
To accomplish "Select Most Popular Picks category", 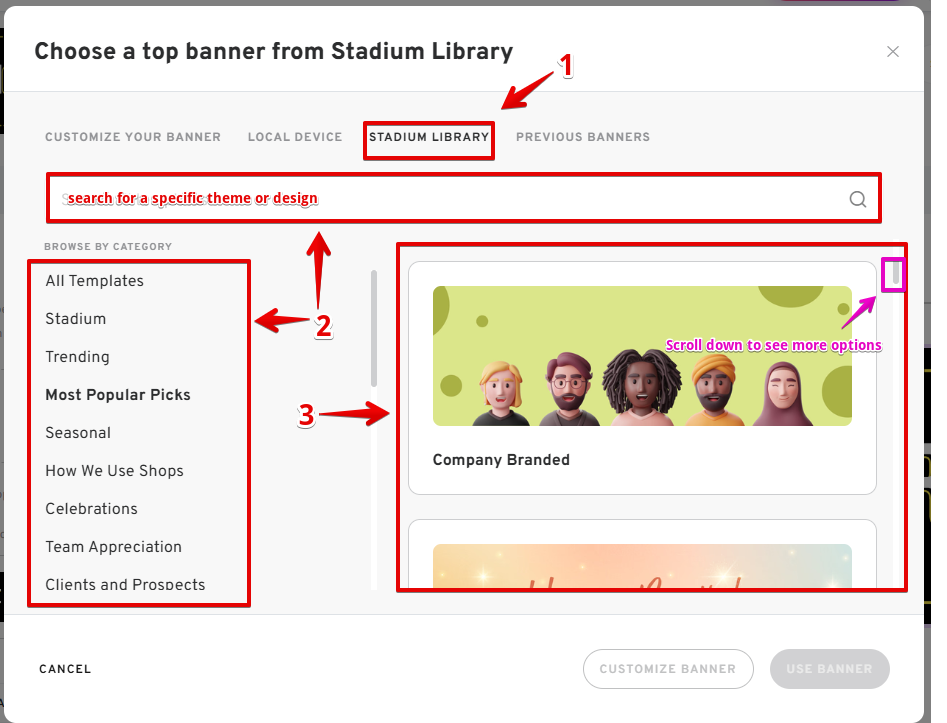I will pos(118,395).
